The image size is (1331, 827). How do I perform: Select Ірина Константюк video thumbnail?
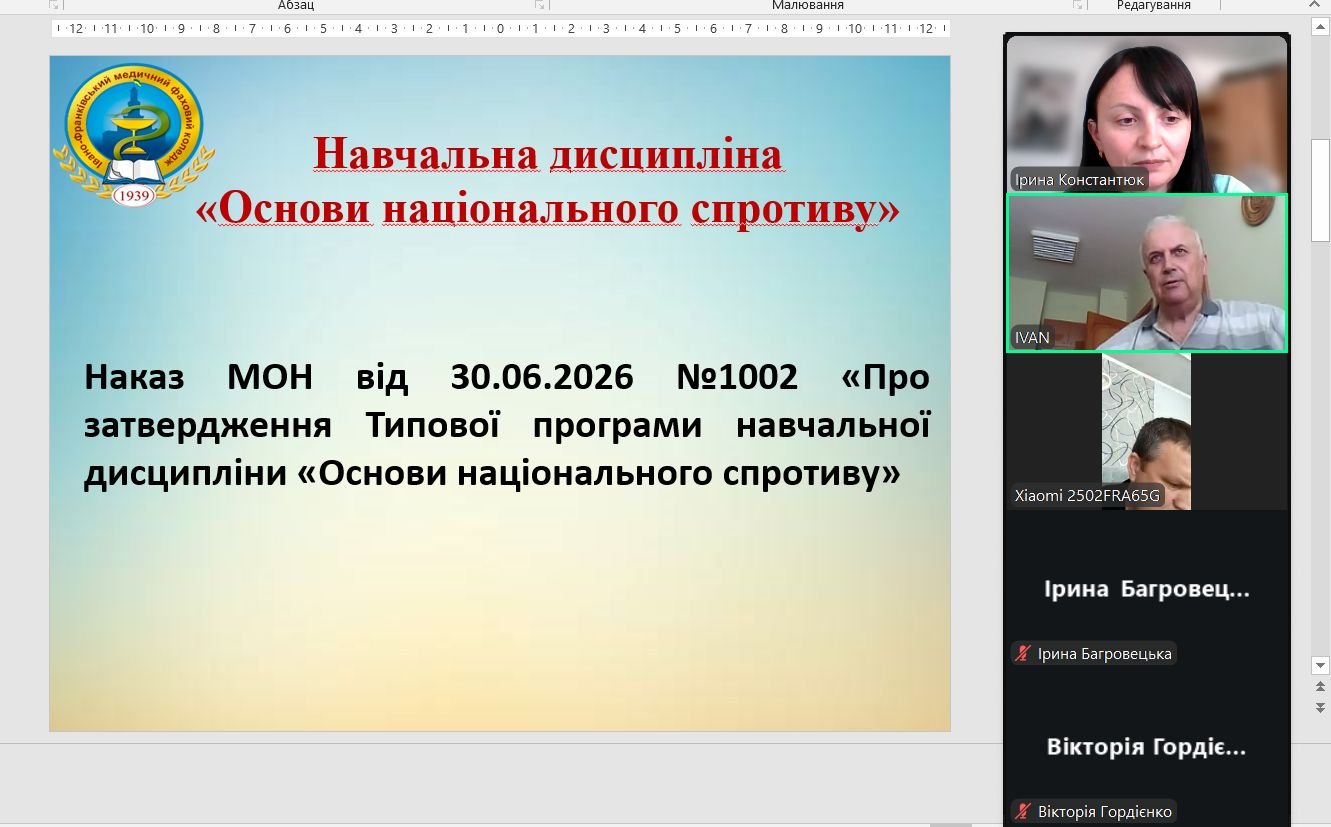[x=1147, y=114]
